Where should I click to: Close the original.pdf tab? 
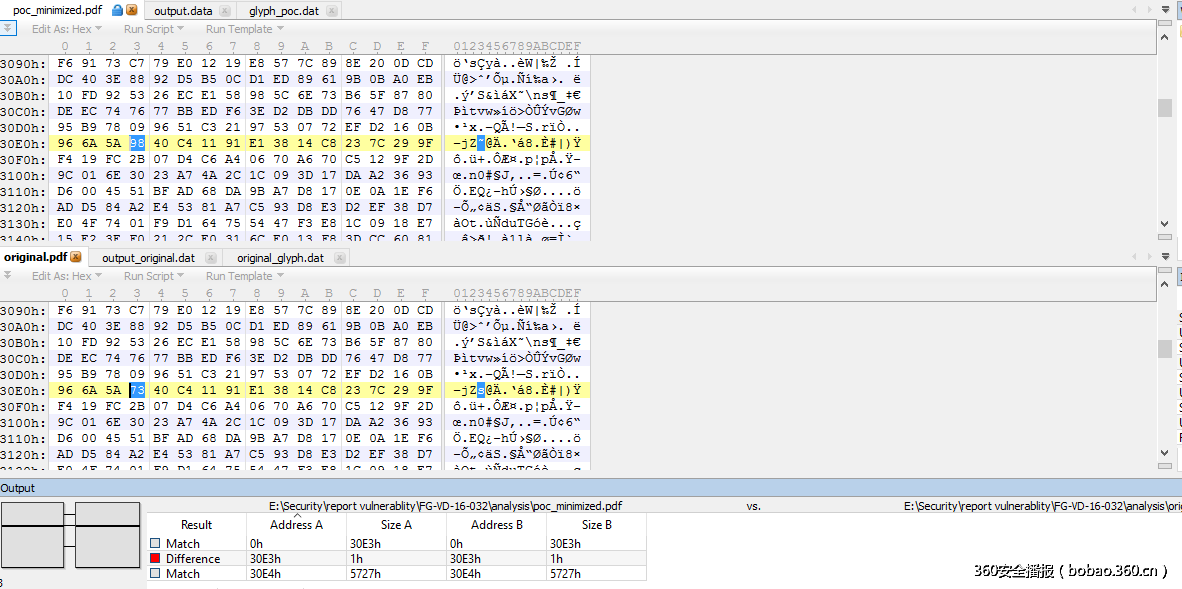(76, 257)
